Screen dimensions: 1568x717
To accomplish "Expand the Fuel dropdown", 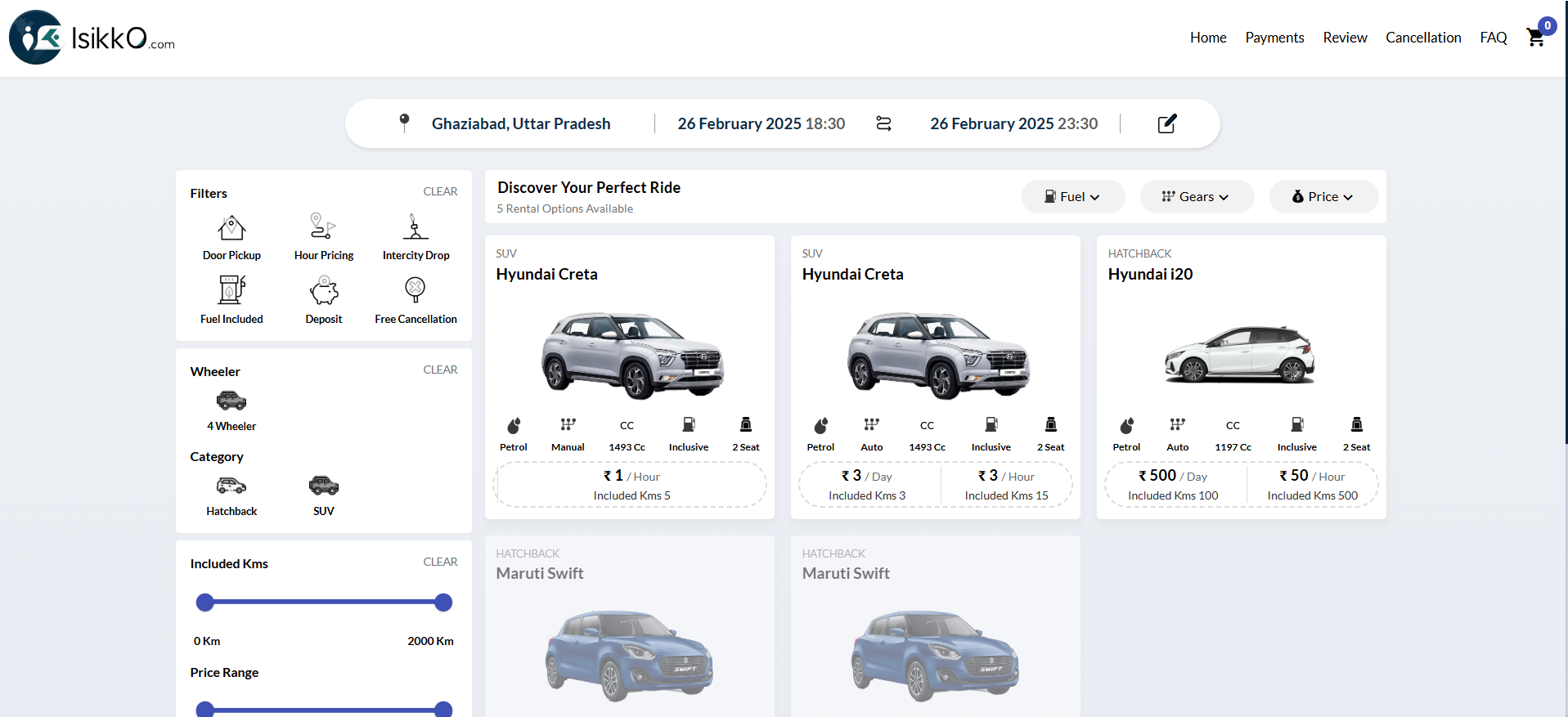I will [1072, 197].
